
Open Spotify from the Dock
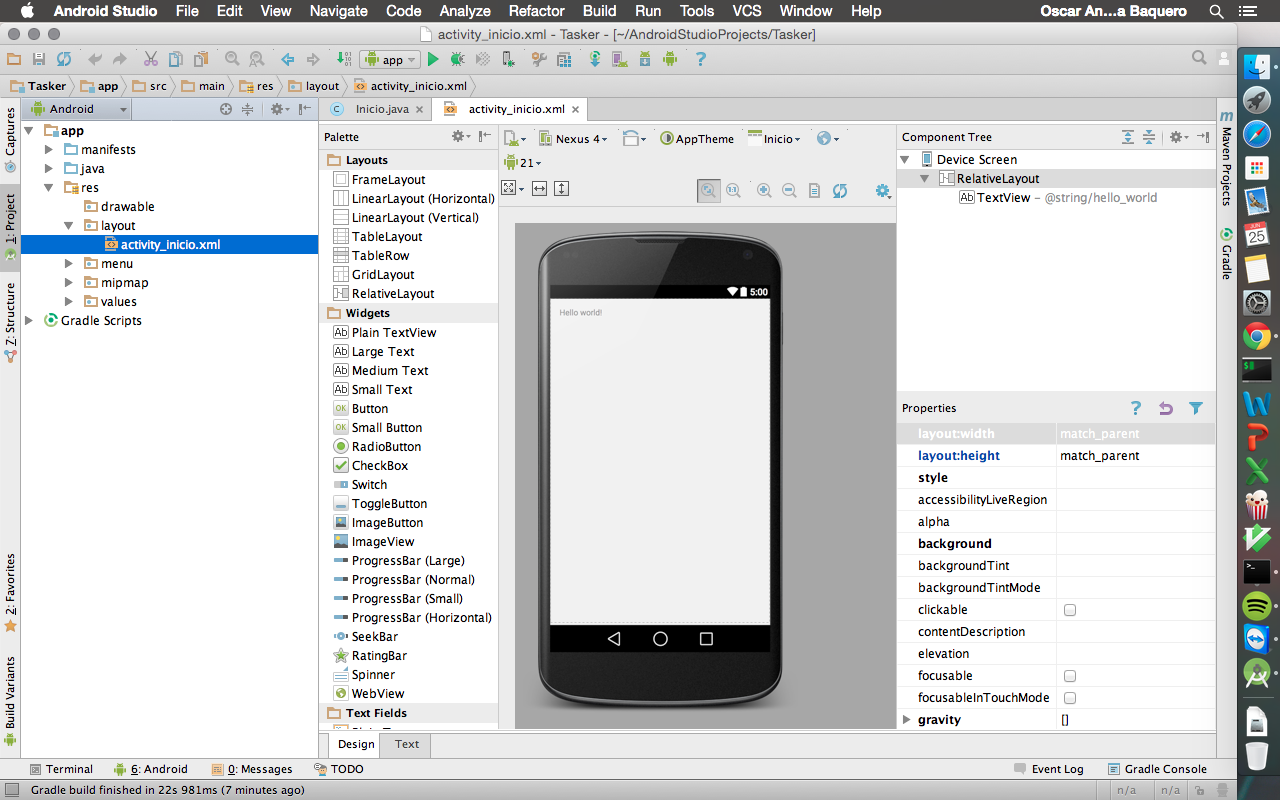pos(1257,605)
